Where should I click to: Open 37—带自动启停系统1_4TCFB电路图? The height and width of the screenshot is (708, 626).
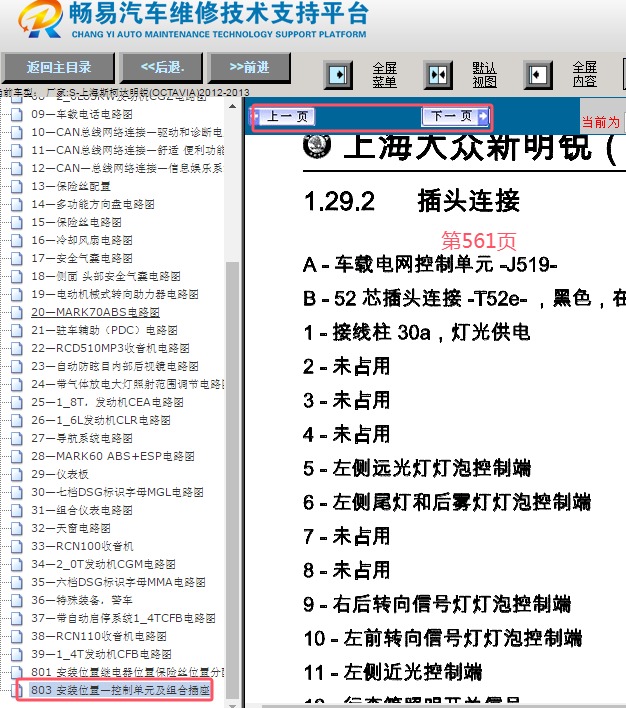123,618
